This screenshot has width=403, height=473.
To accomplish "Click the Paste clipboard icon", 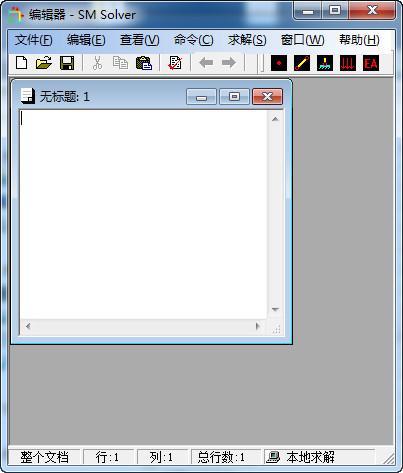I will [x=144, y=63].
